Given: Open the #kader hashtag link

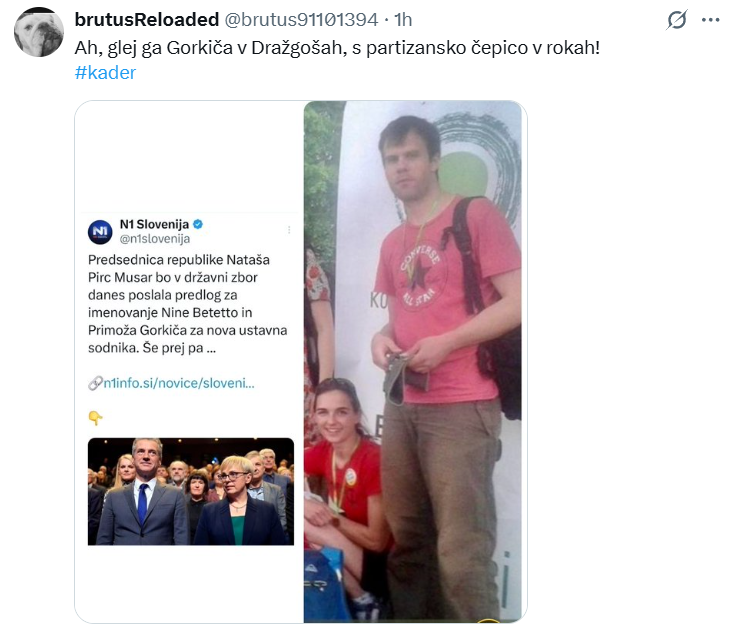Looking at the screenshot, I should point(105,73).
